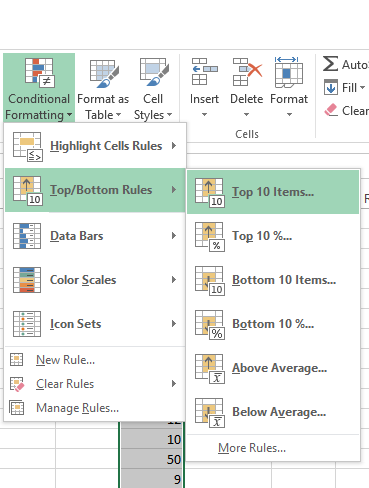This screenshot has width=369, height=488.
Task: Click the Delete cells icon
Action: [247, 72]
